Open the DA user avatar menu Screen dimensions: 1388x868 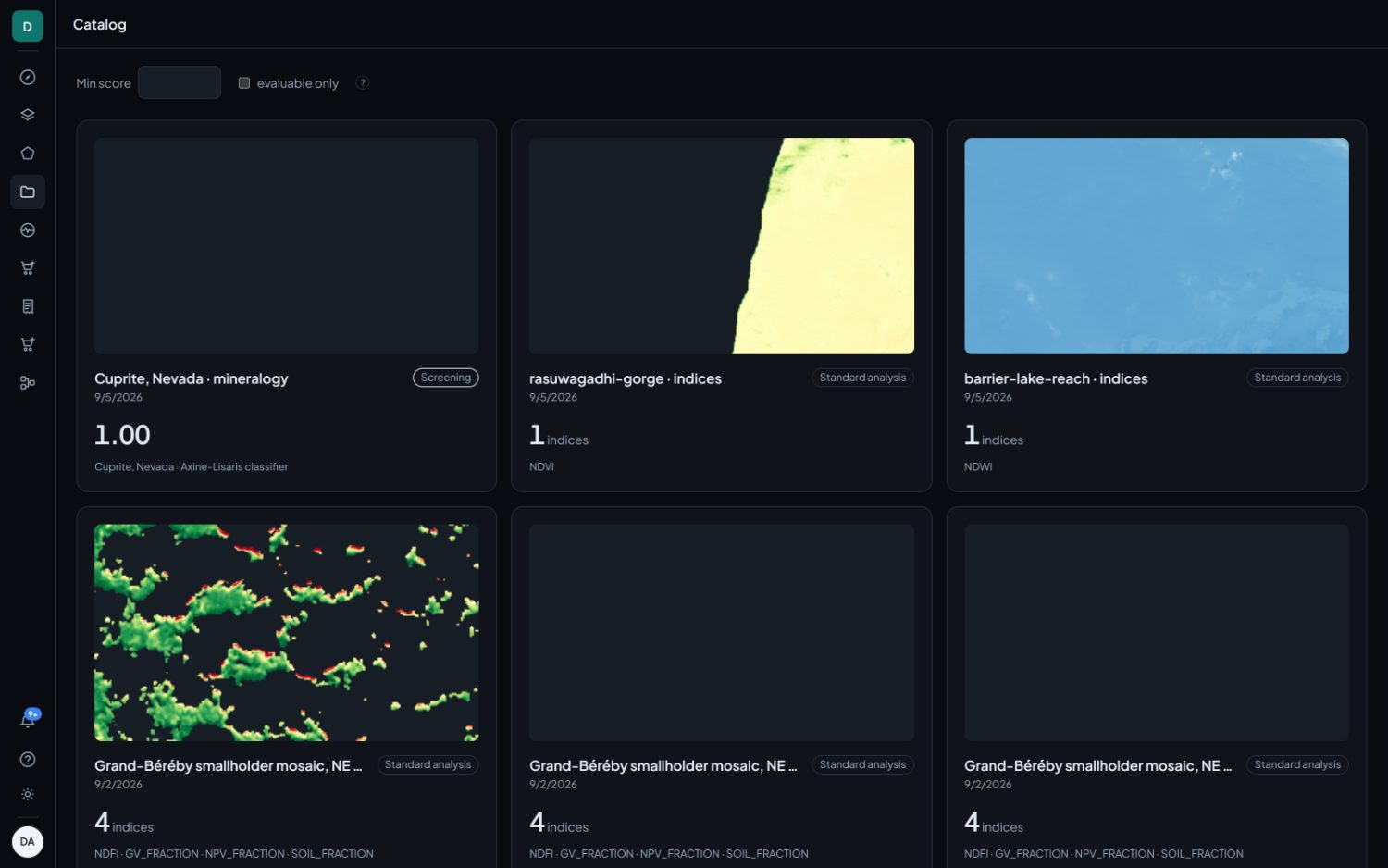tap(28, 842)
